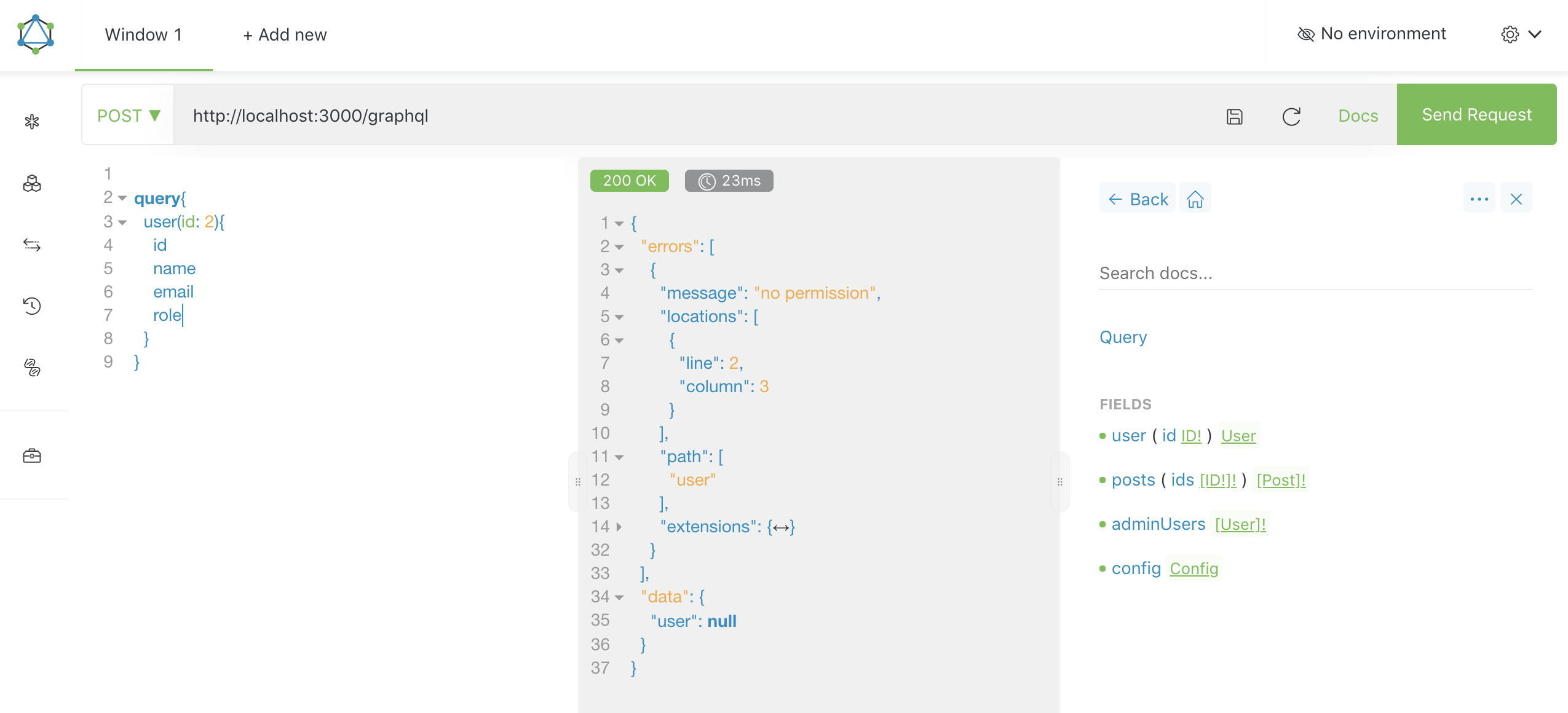Collapse the query block fold arrow

(x=122, y=198)
